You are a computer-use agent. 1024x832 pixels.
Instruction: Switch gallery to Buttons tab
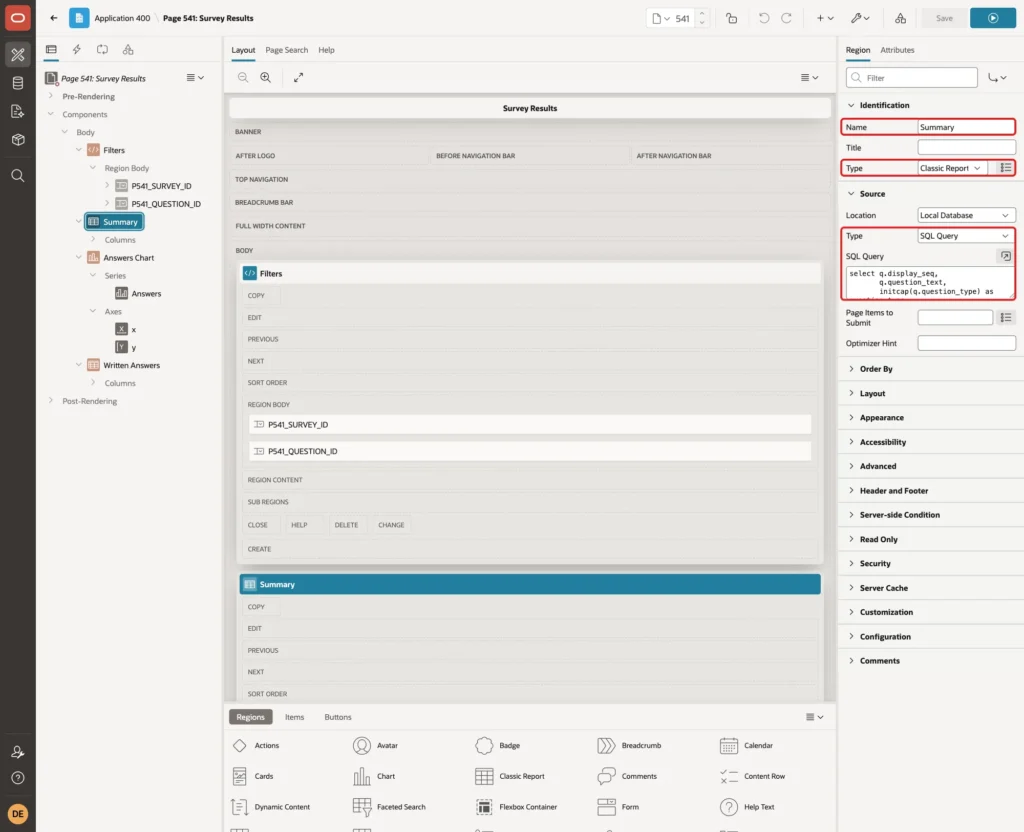point(338,717)
